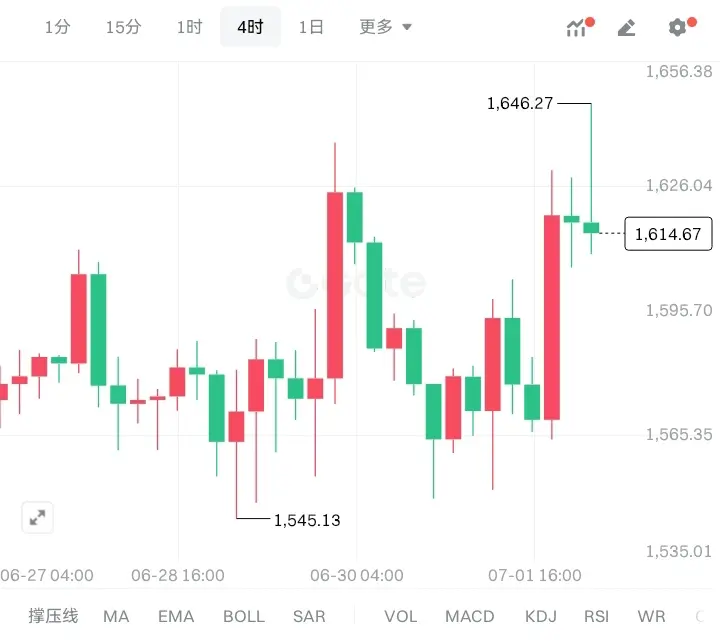Show the KDJ indicator

pyautogui.click(x=540, y=616)
